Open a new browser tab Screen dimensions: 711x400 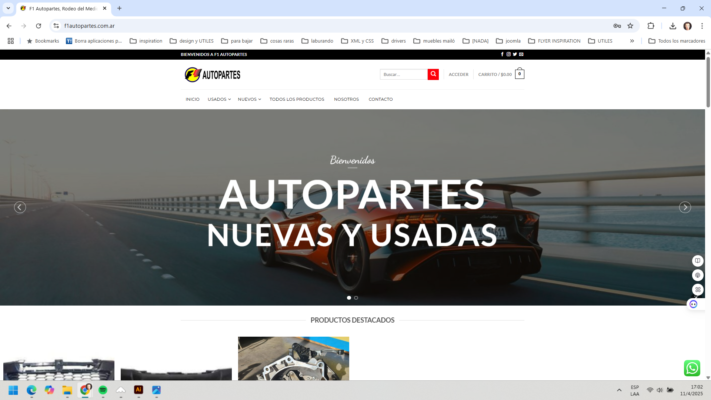pyautogui.click(x=119, y=8)
